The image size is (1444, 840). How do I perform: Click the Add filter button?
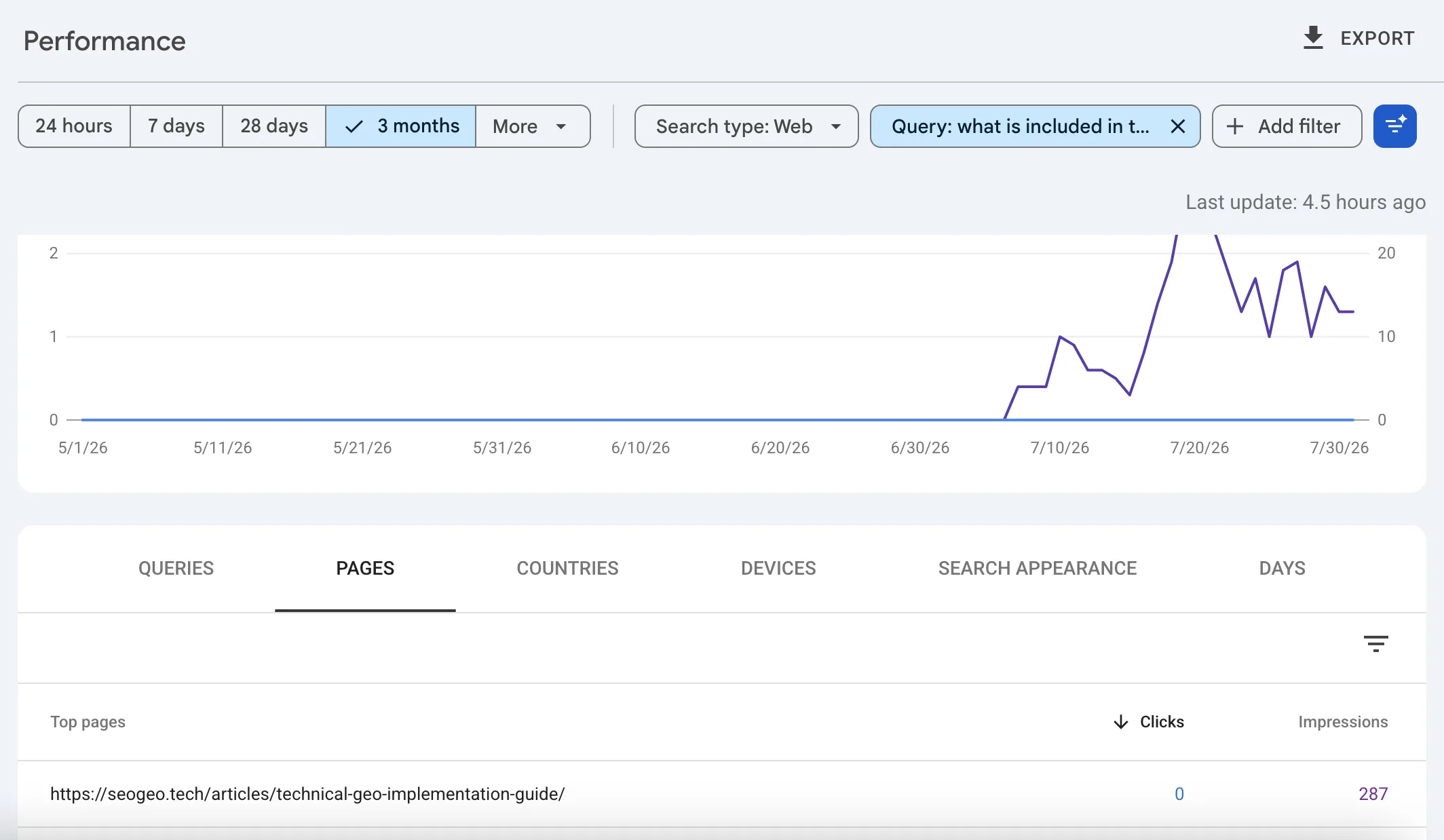(x=1287, y=126)
